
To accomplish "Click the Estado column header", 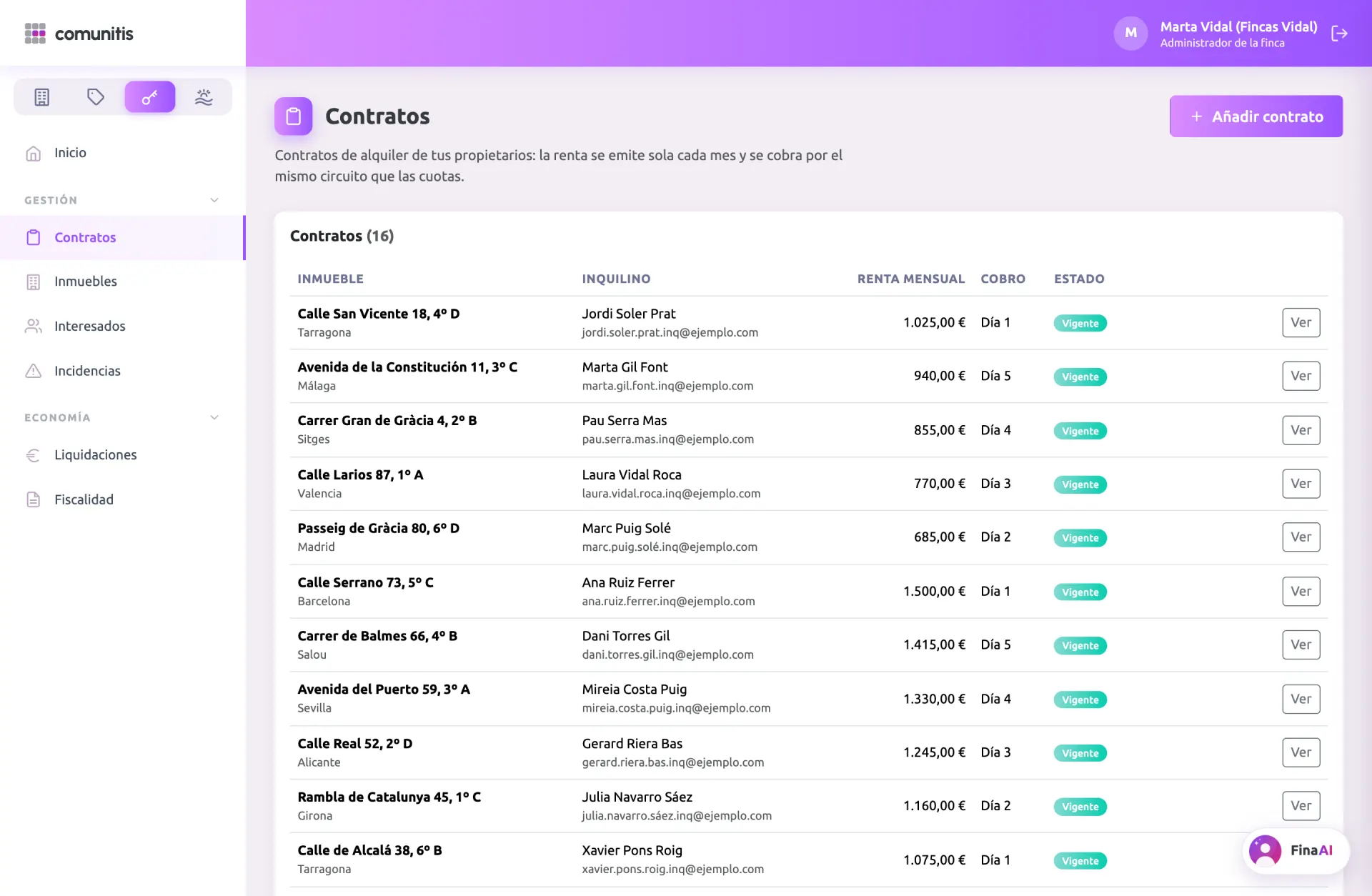I will point(1079,279).
